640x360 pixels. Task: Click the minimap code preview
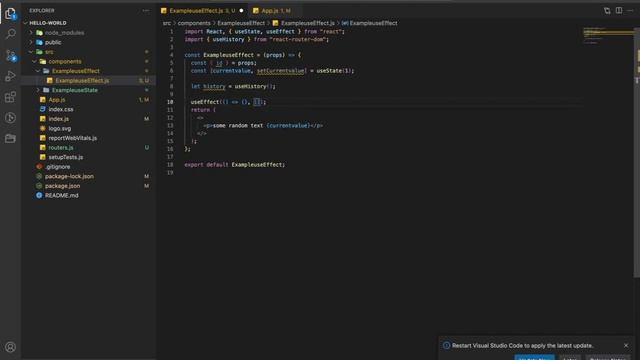point(608,36)
